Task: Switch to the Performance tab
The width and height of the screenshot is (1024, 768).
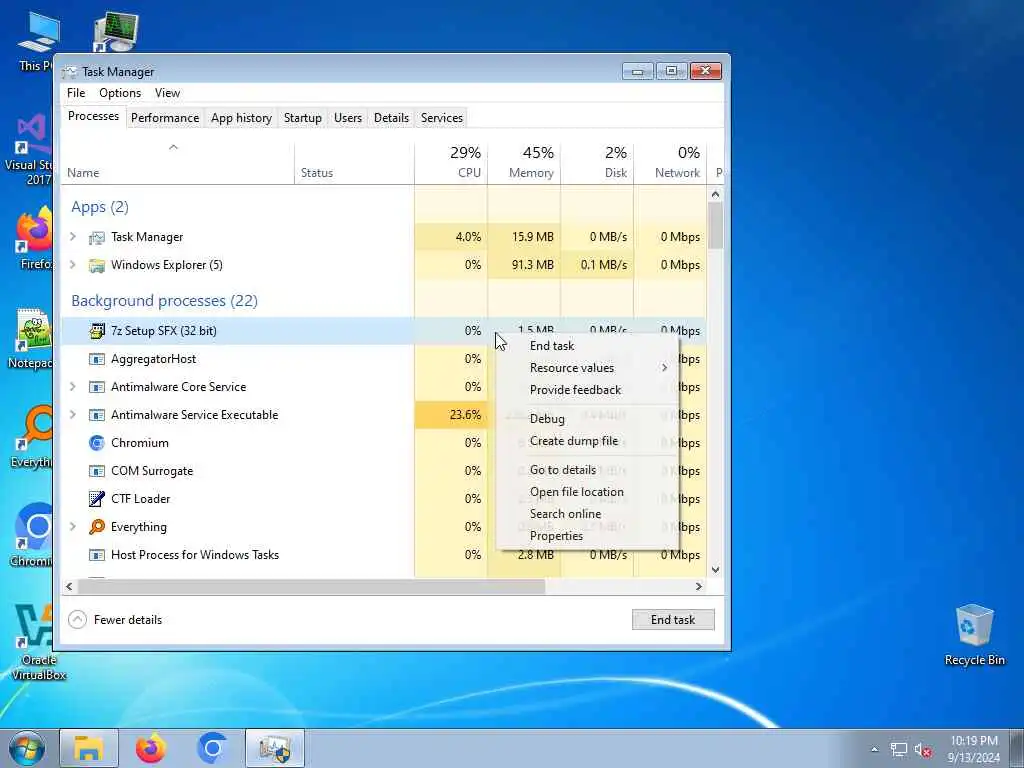Action: click(x=165, y=118)
